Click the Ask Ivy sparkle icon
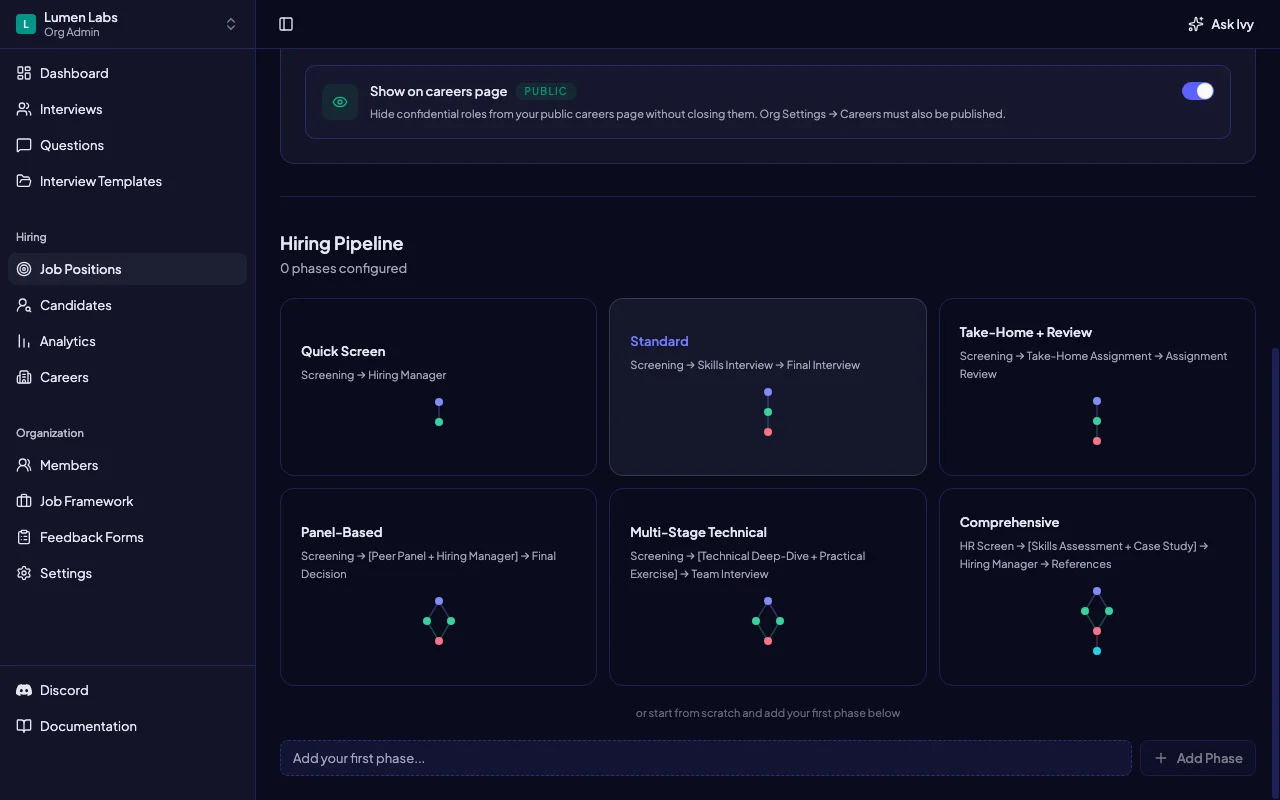1280x800 pixels. tap(1195, 24)
